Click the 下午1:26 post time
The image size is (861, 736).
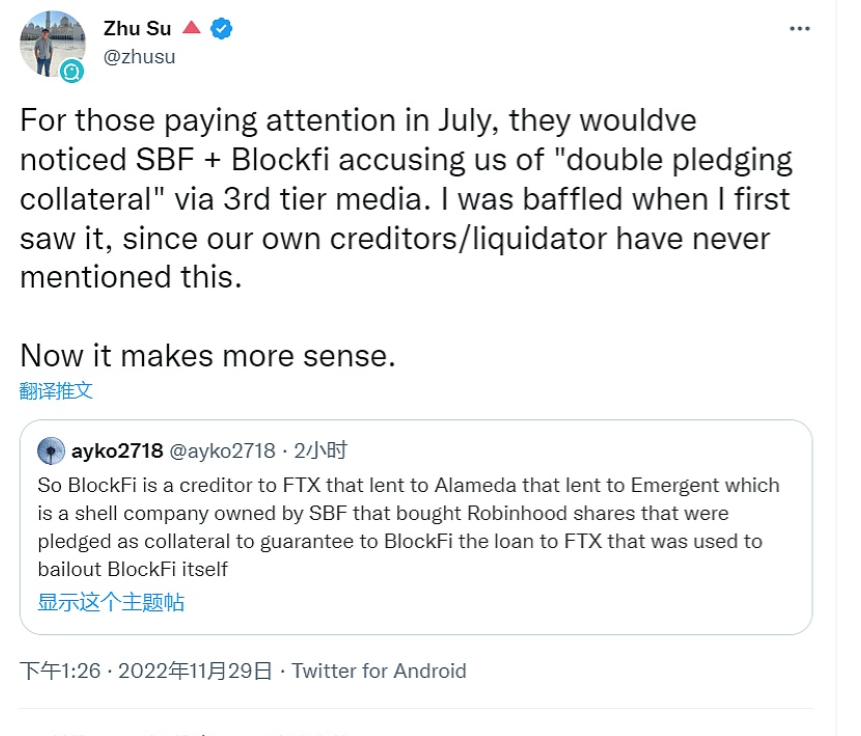coord(60,670)
